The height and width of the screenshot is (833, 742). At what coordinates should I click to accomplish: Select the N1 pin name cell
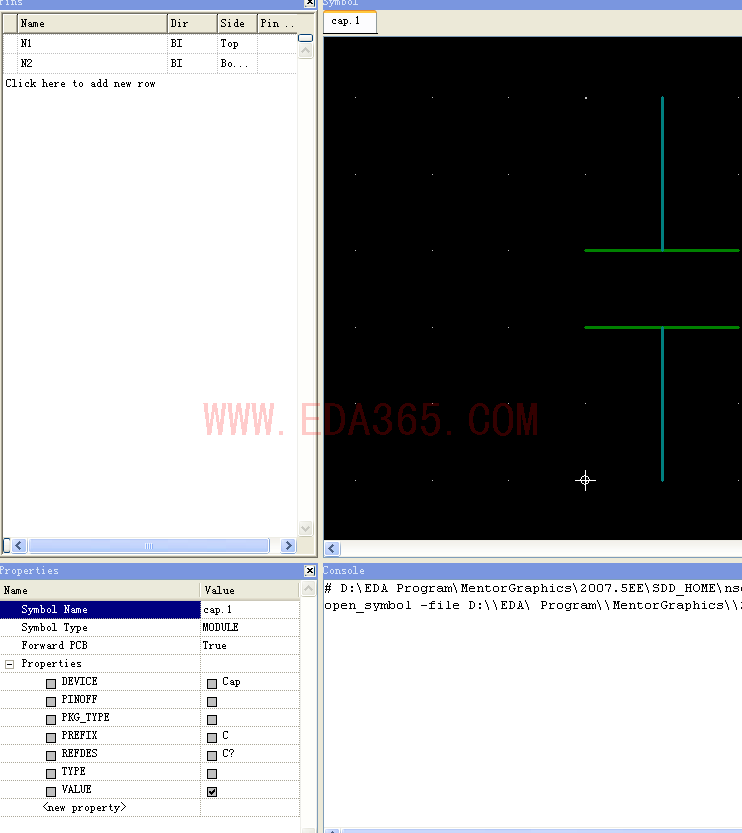pos(92,44)
